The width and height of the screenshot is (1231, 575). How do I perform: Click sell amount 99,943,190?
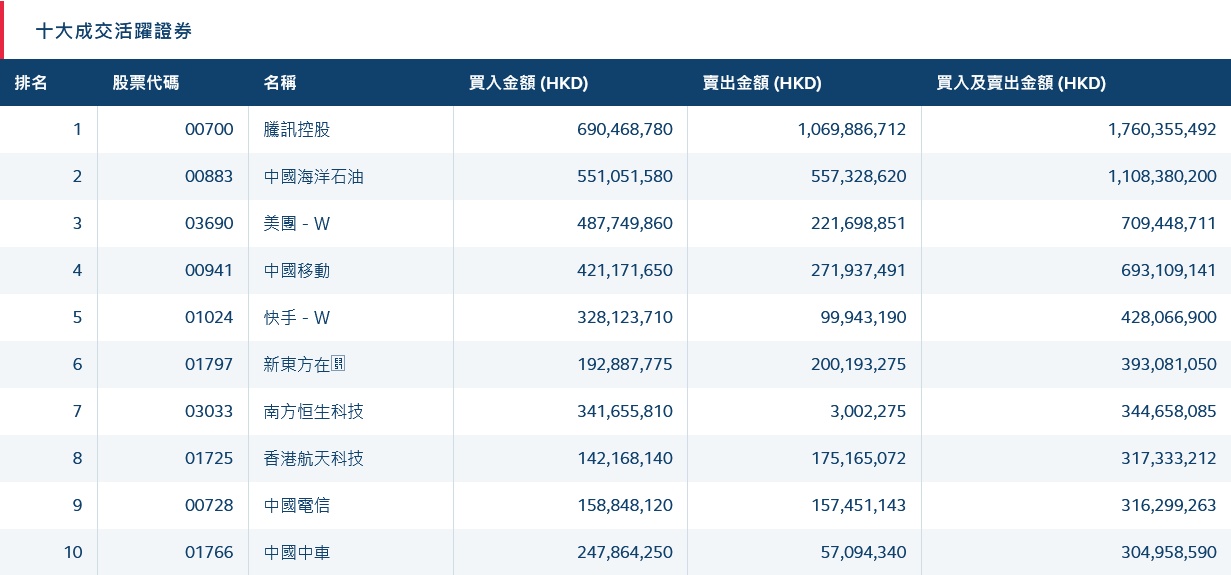[863, 317]
